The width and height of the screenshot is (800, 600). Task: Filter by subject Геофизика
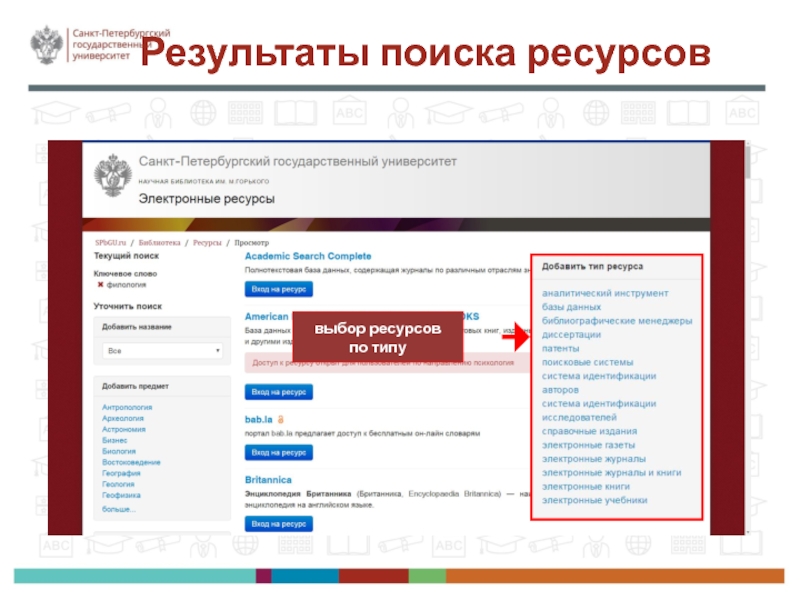coord(121,495)
